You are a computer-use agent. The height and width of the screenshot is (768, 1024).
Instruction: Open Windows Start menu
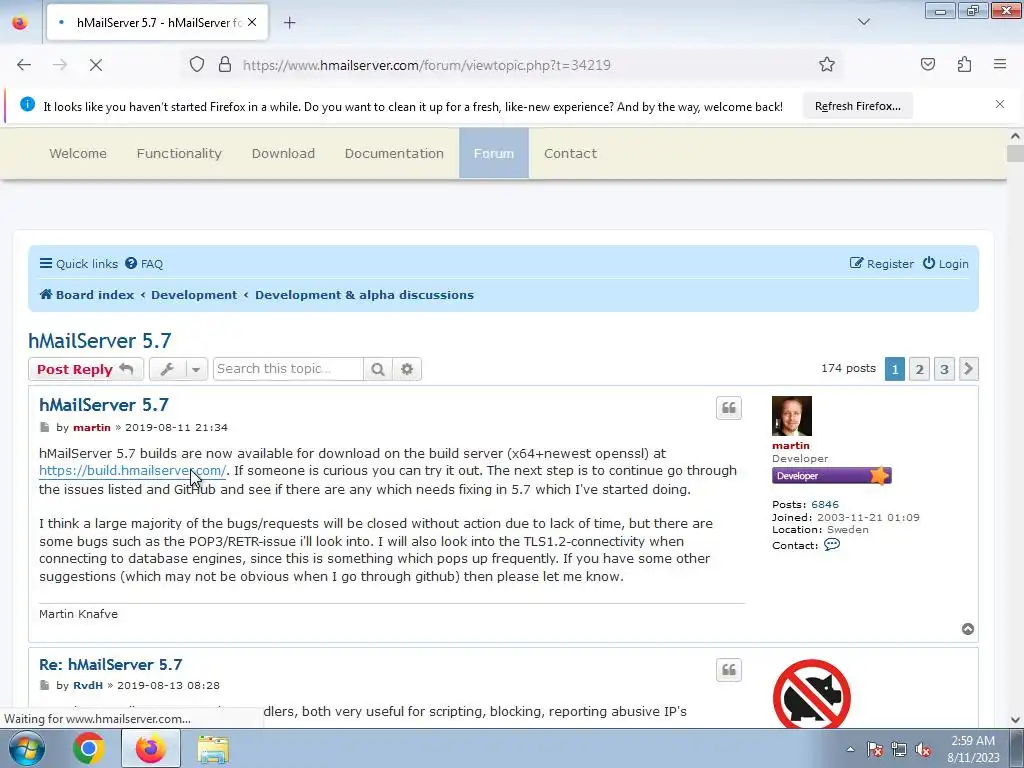click(27, 748)
